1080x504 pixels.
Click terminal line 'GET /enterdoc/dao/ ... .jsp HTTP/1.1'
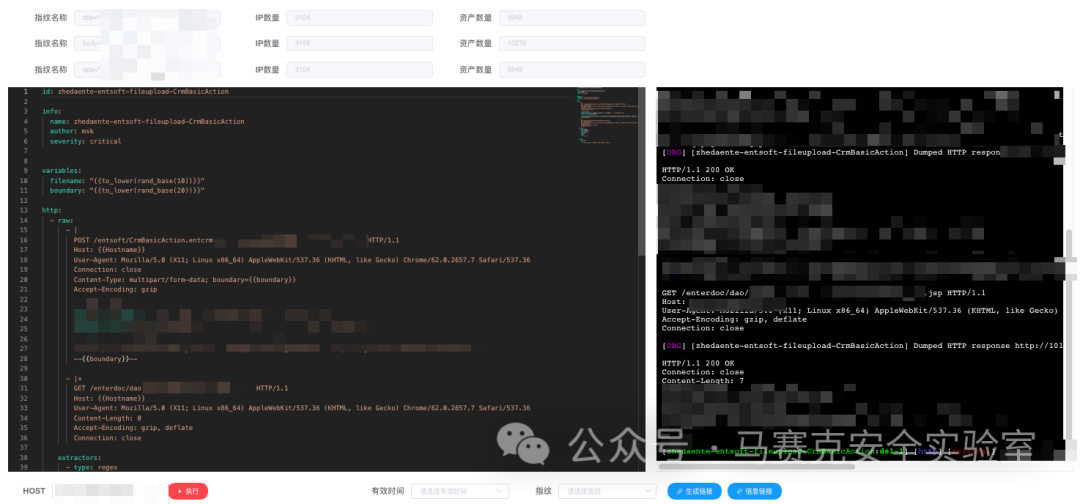(824, 293)
